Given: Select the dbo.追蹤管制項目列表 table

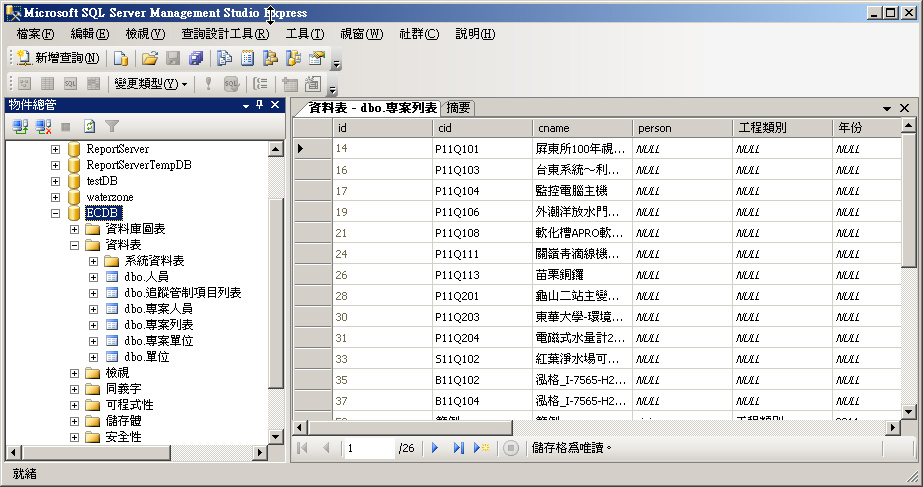Looking at the screenshot, I should [182, 293].
